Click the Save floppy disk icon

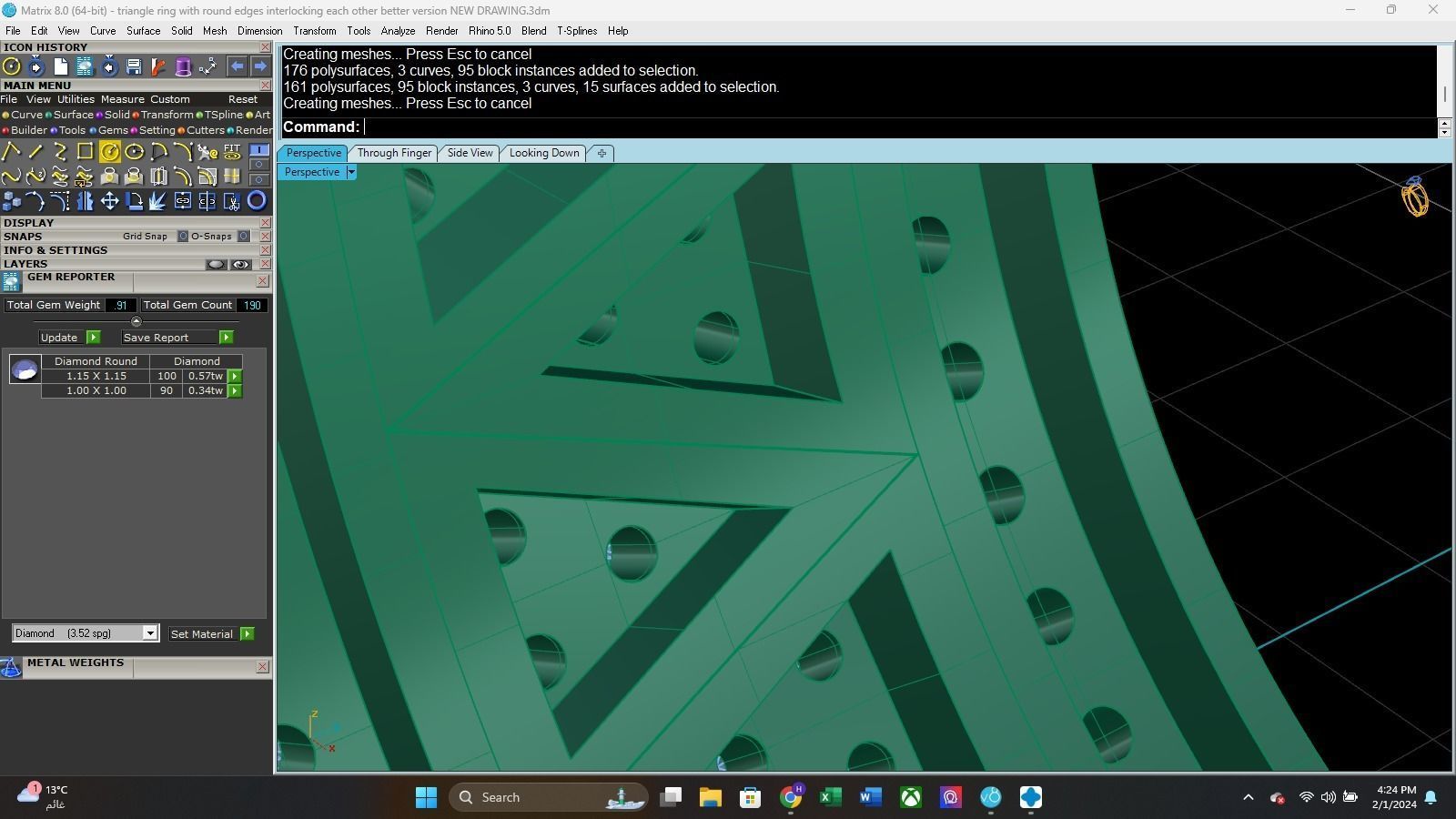134,66
